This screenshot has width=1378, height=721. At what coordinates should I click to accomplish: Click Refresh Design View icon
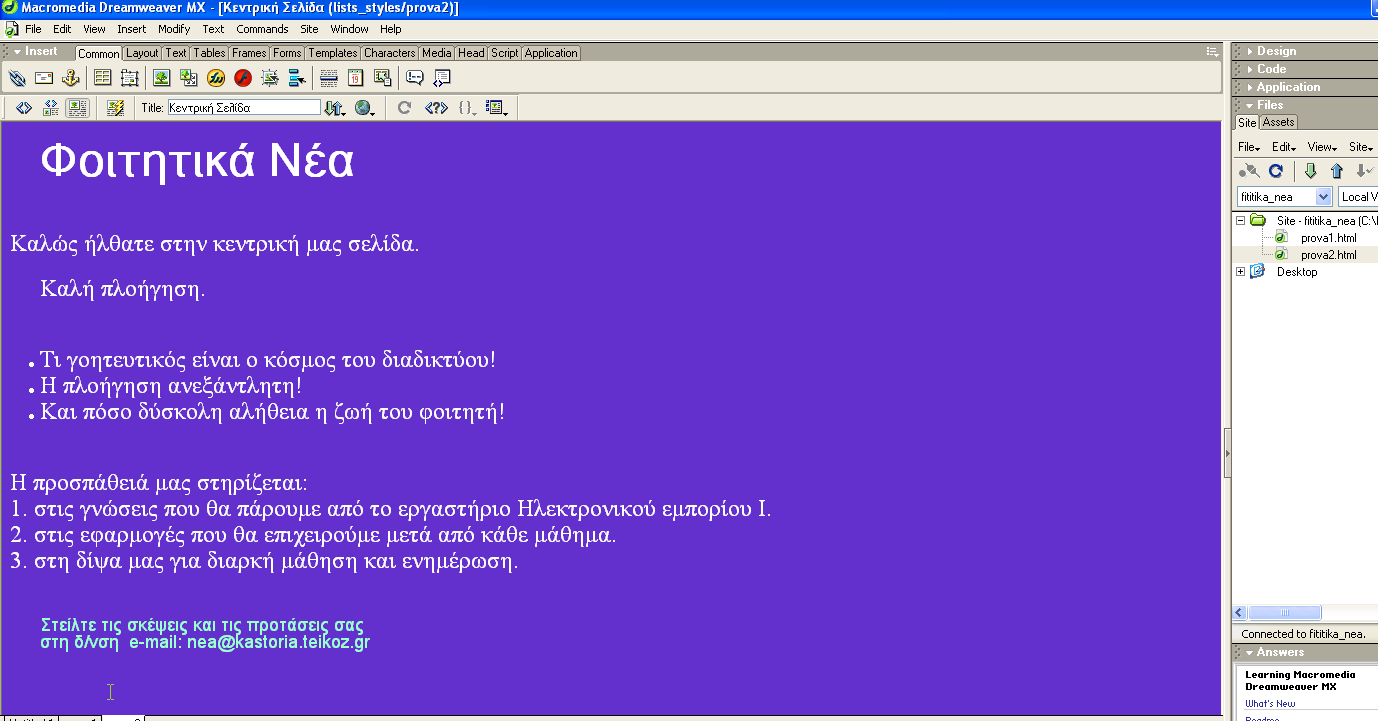point(404,107)
